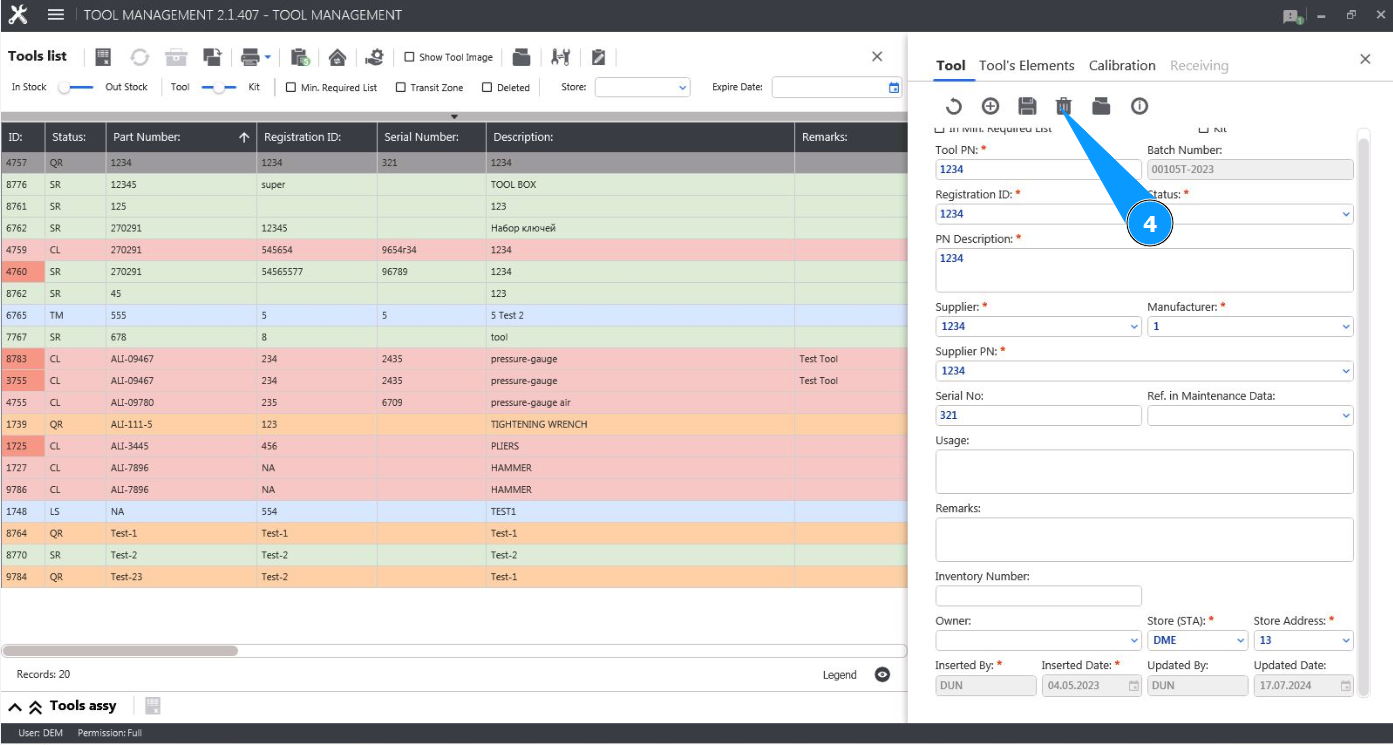Enable the Show Tool Image checkbox
This screenshot has height=745, width=1393.
(410, 58)
